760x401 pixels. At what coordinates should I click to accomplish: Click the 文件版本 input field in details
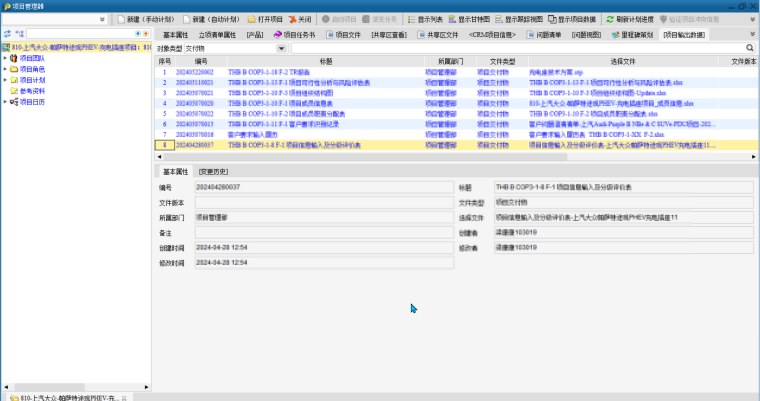324,203
